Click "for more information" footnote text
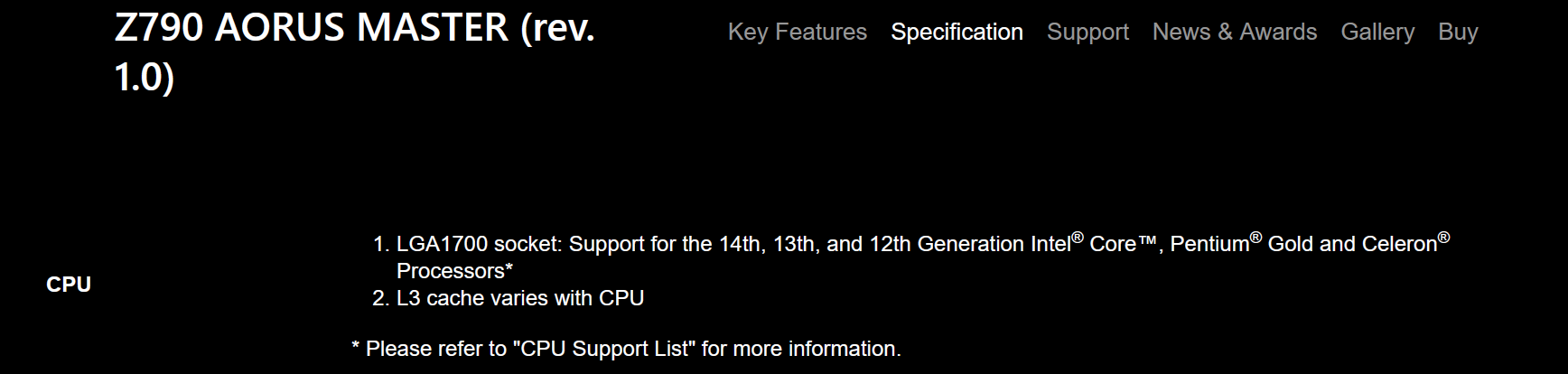This screenshot has width=1568, height=374. [800, 350]
